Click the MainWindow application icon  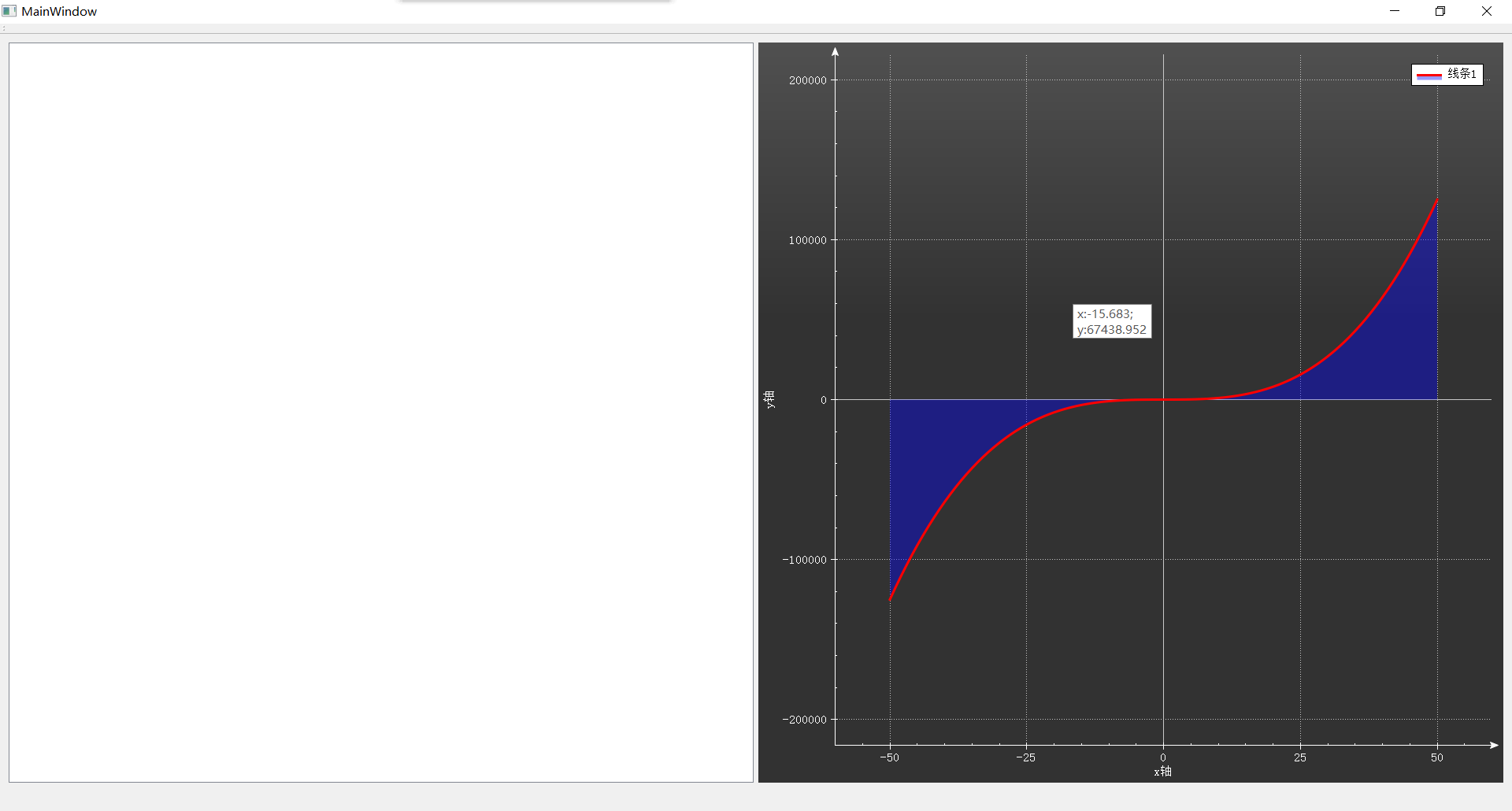pos(9,11)
